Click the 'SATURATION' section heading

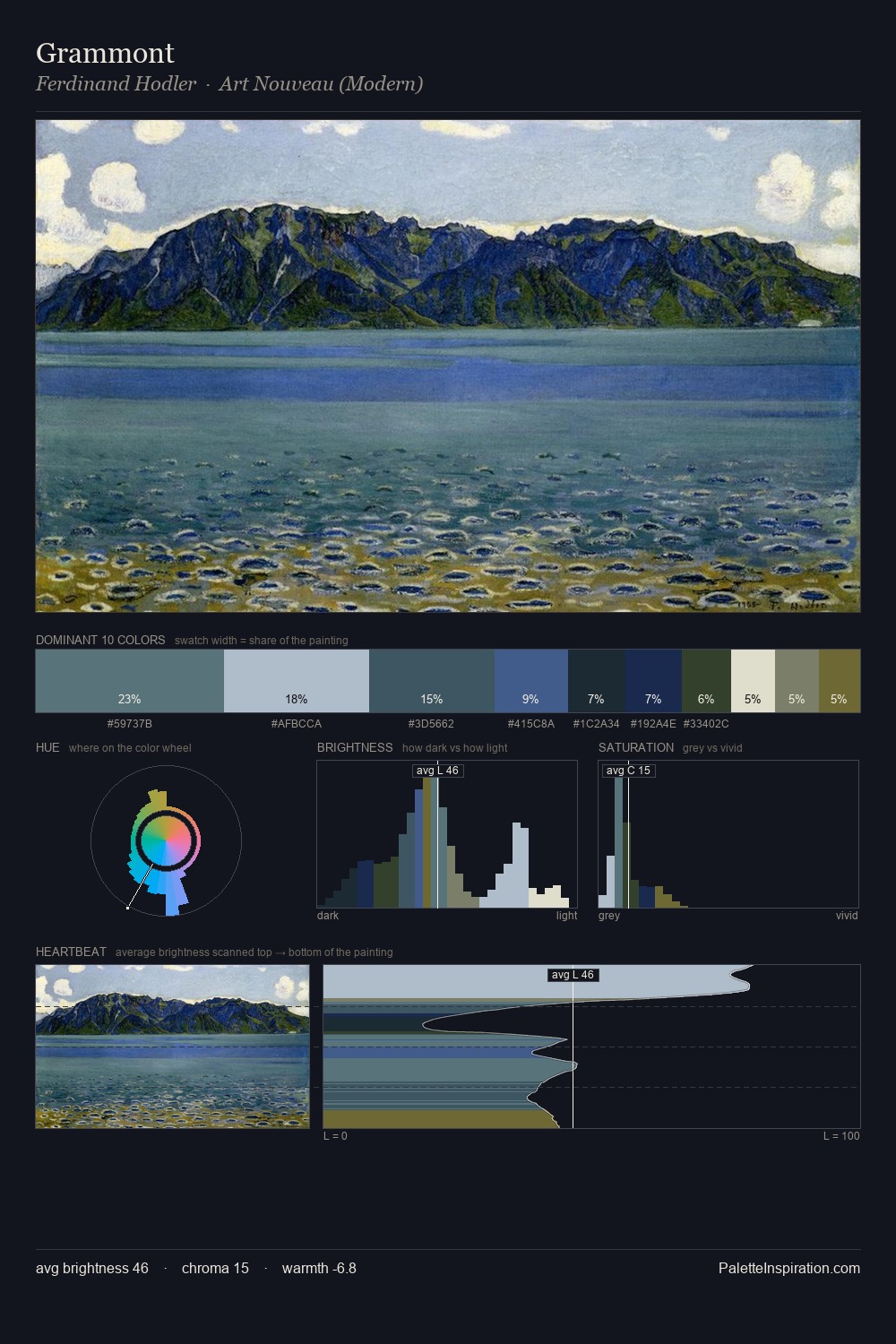pyautogui.click(x=636, y=747)
